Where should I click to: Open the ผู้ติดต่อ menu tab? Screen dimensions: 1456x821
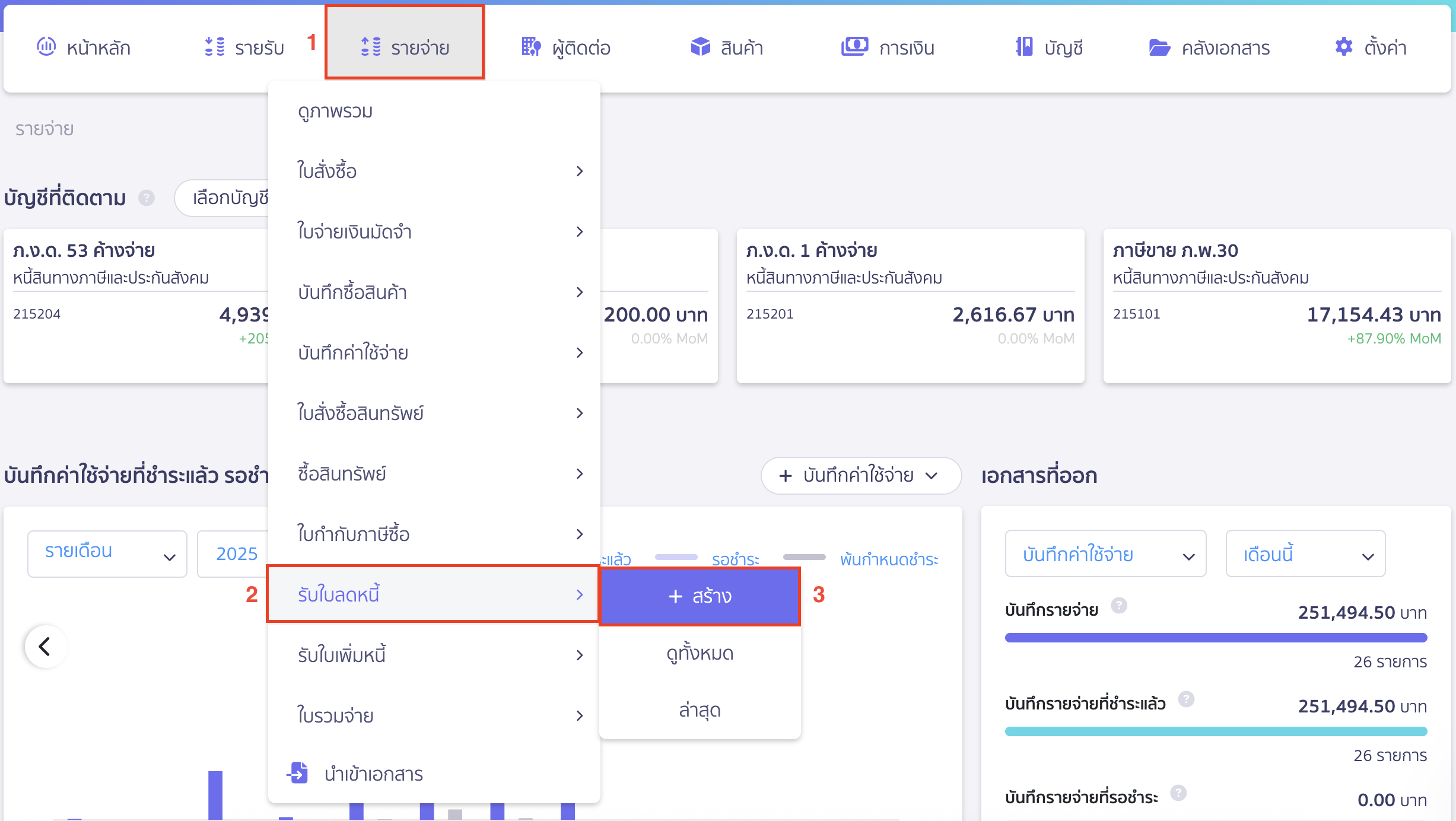point(566,47)
